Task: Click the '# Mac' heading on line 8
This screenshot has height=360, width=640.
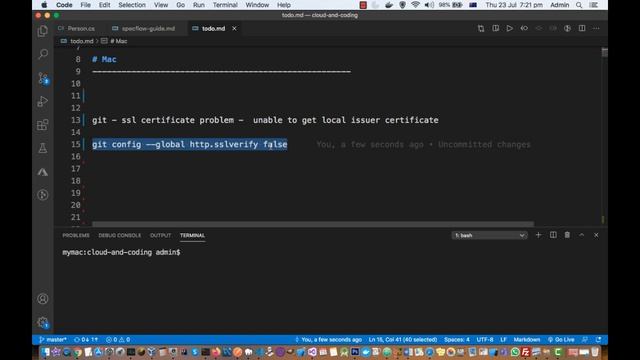Action: 104,59
